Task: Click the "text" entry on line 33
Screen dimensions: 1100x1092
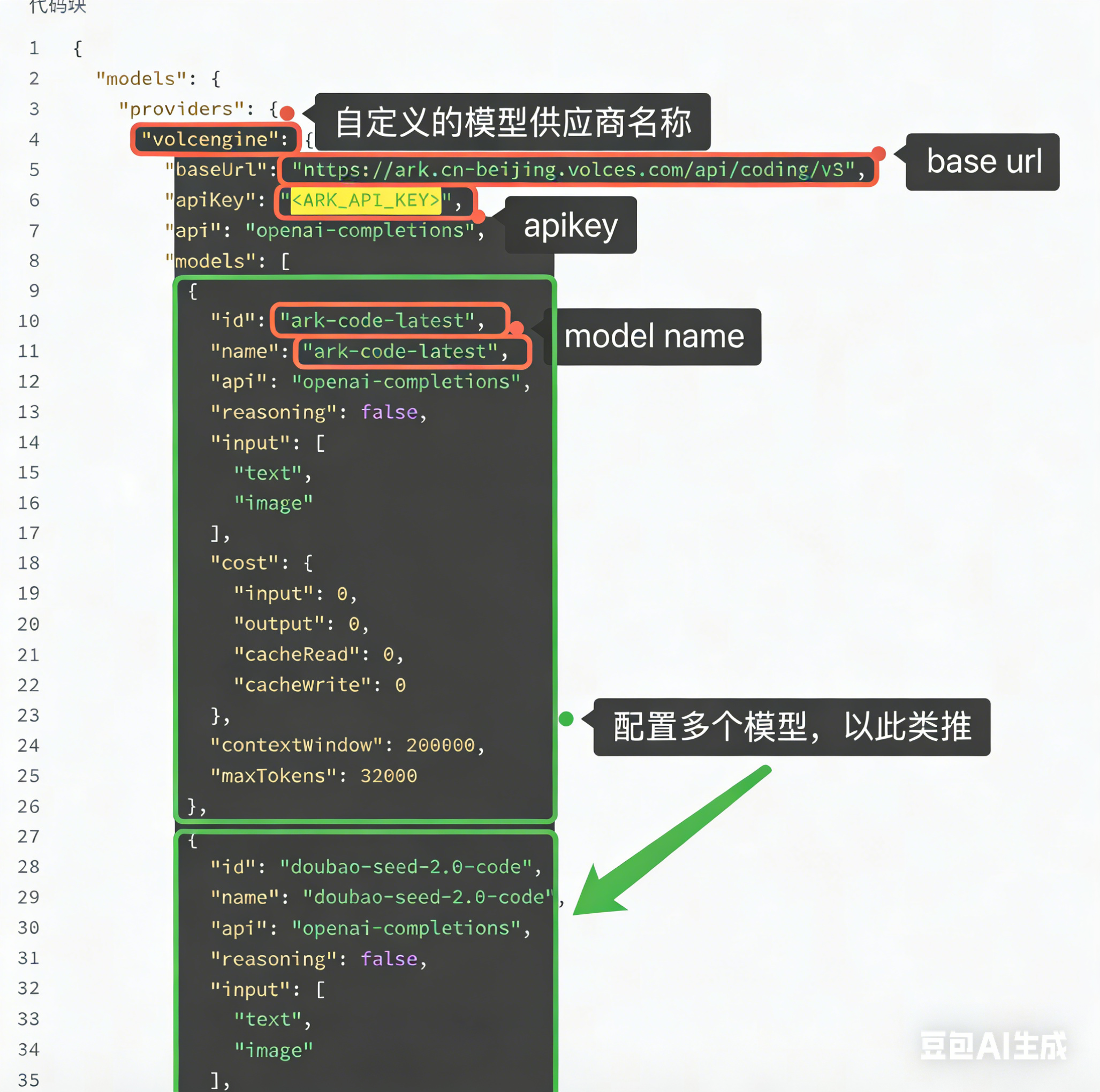Action: point(268,1019)
